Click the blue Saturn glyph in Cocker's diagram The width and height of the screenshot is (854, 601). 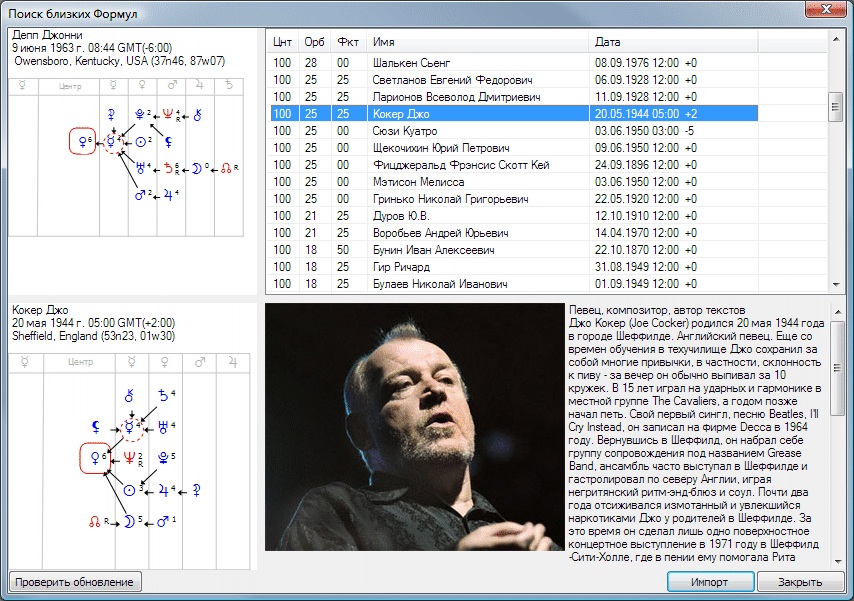163,396
